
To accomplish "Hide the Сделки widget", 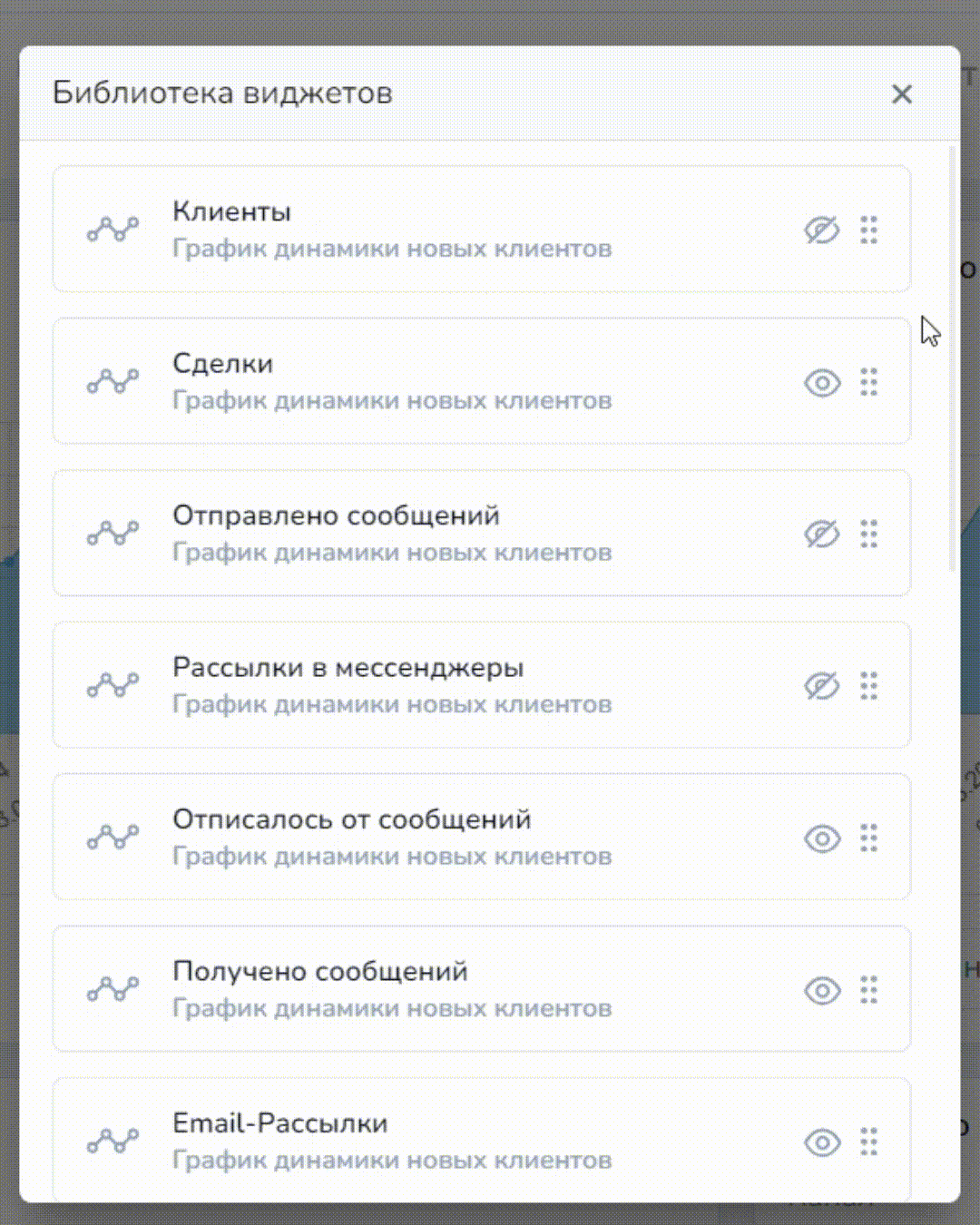I will [x=822, y=383].
